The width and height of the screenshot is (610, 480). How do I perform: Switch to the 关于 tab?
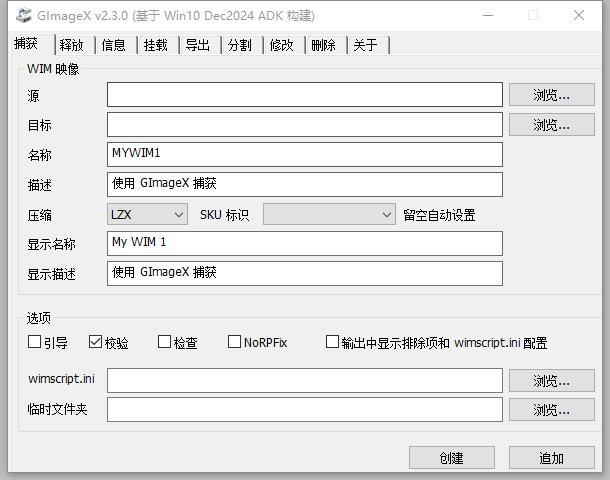[x=366, y=45]
